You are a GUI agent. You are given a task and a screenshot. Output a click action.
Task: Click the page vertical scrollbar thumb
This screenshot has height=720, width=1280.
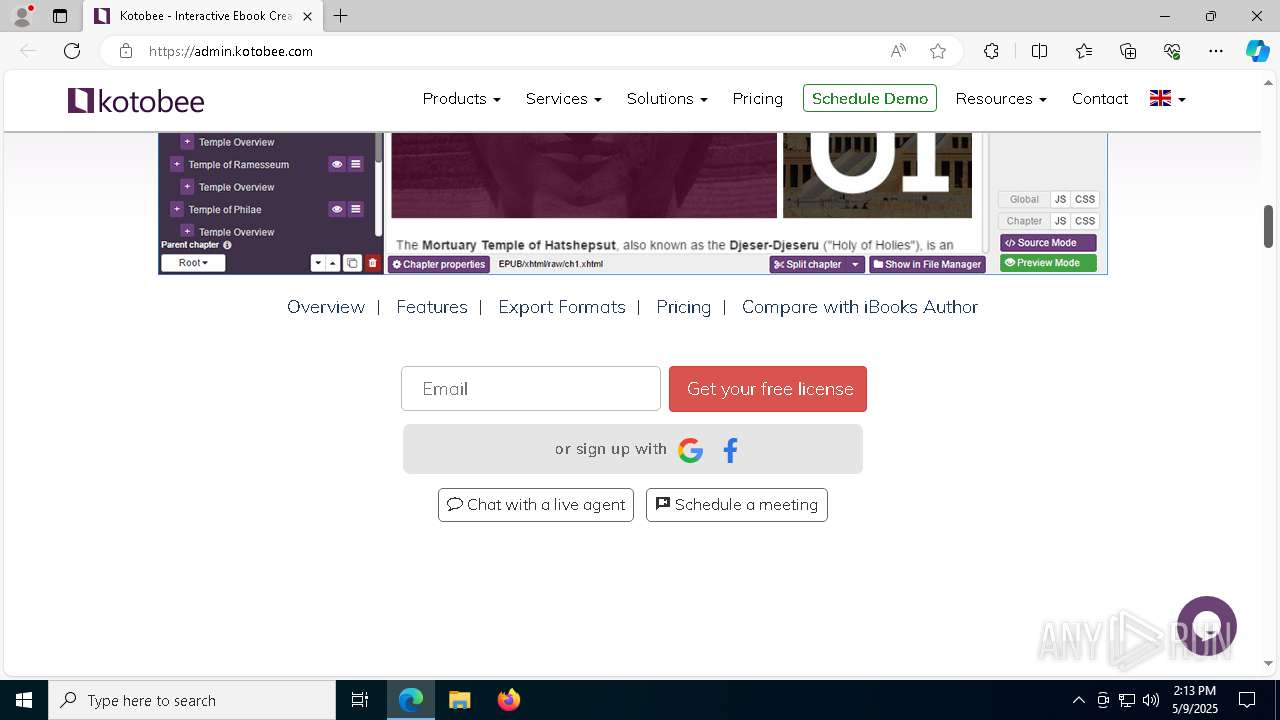point(1268,226)
